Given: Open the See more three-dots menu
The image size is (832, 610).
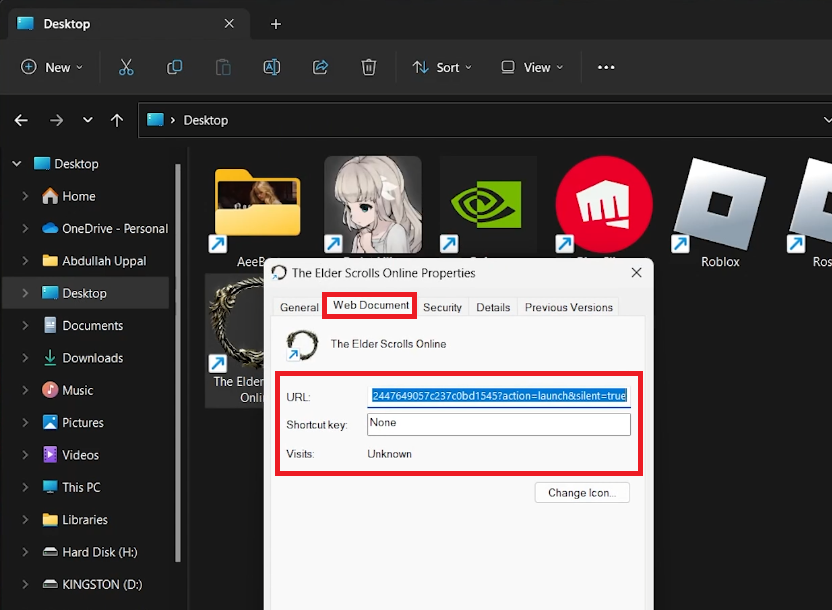Looking at the screenshot, I should 606,67.
